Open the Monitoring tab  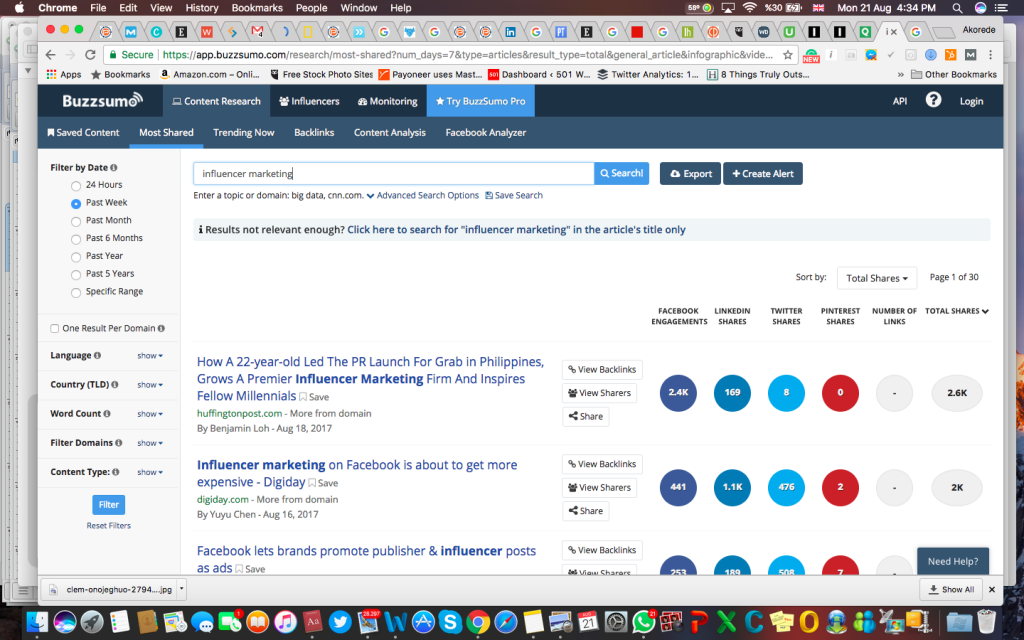(387, 101)
